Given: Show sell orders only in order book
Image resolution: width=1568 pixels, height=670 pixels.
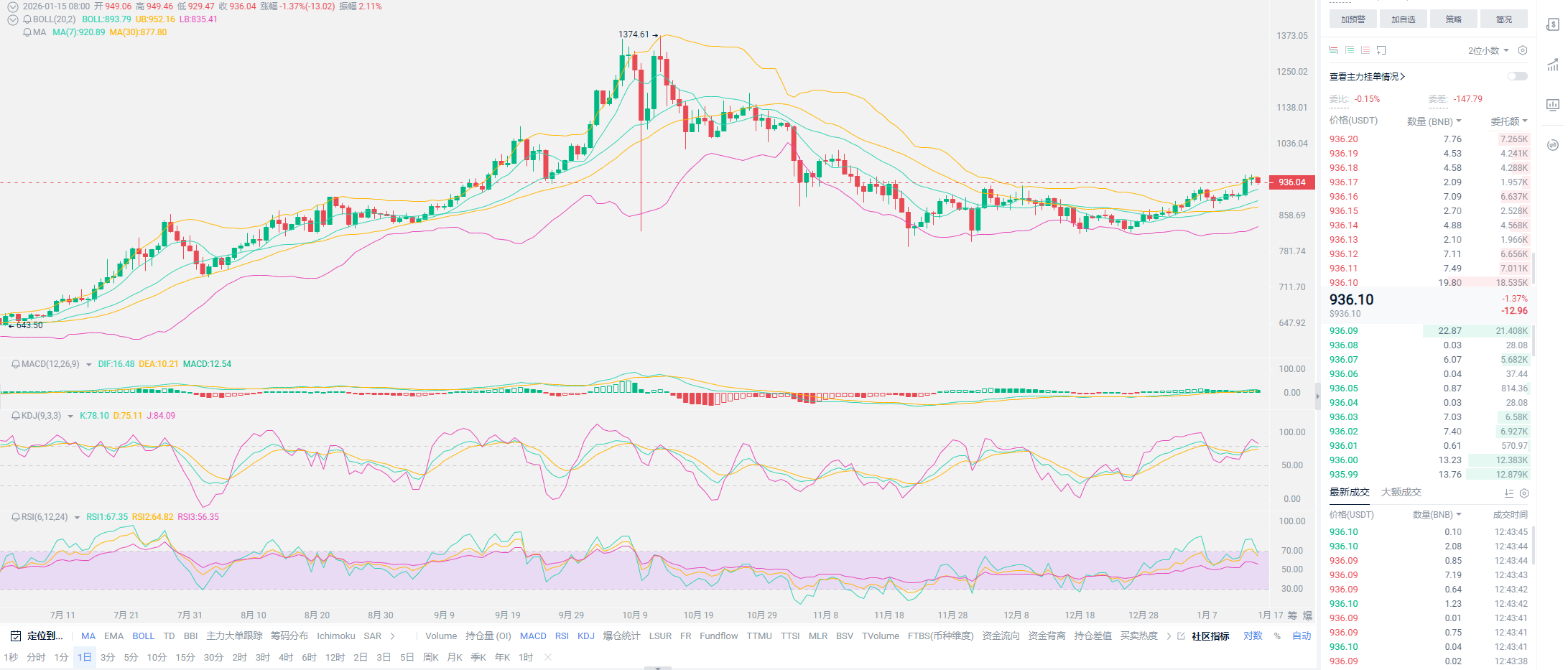Looking at the screenshot, I should pos(1365,50).
